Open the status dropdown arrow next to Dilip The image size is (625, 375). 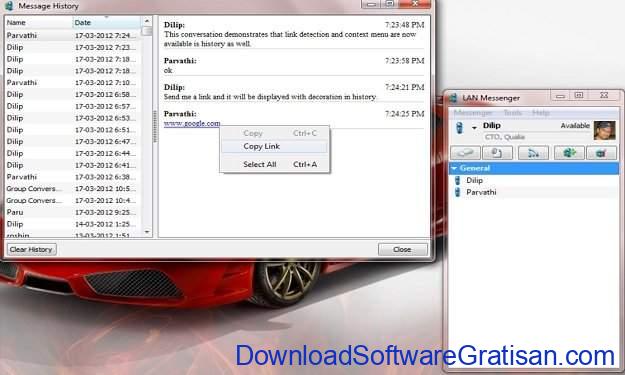(474, 128)
